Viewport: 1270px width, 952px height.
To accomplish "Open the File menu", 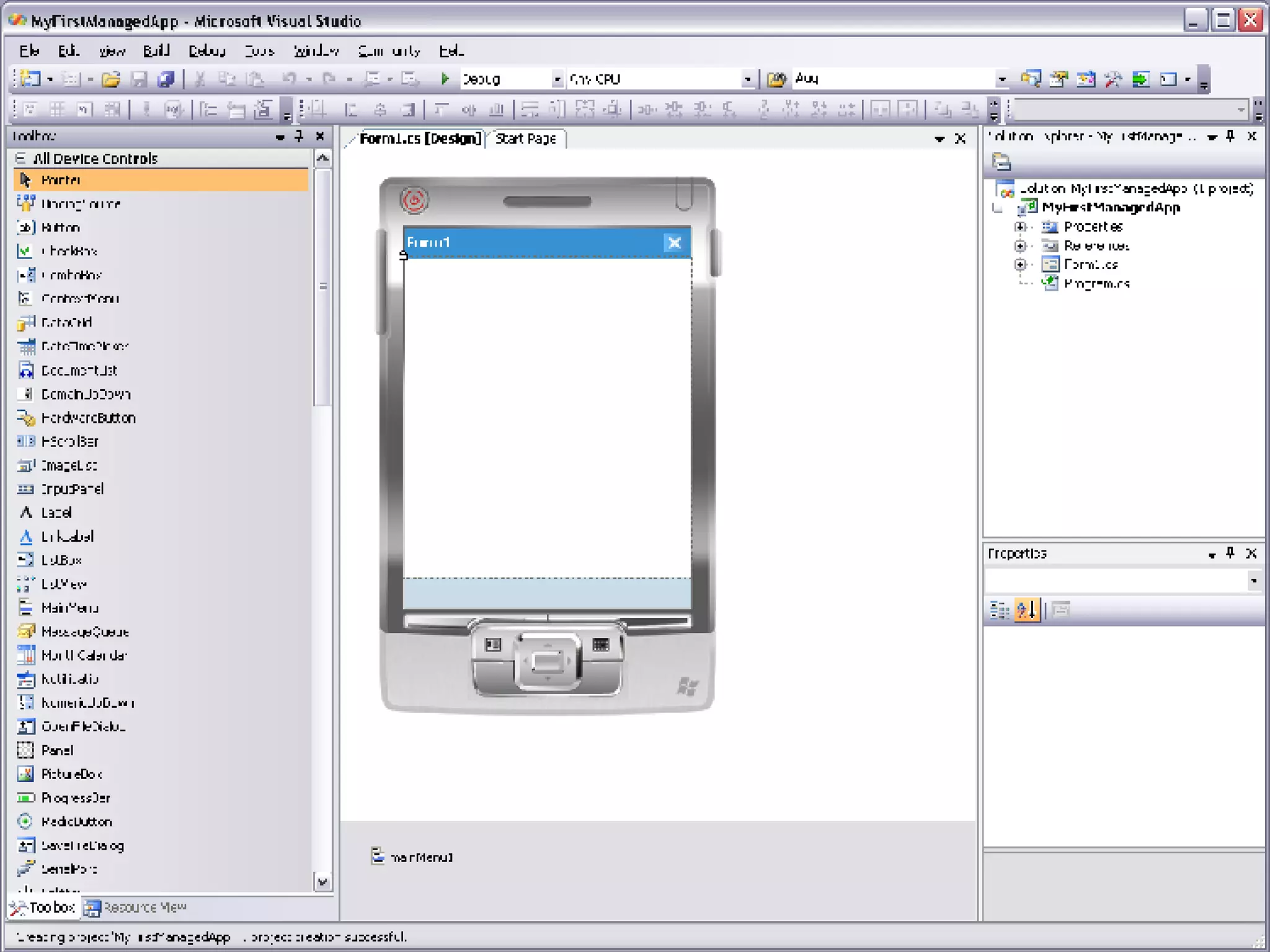I will pos(29,51).
